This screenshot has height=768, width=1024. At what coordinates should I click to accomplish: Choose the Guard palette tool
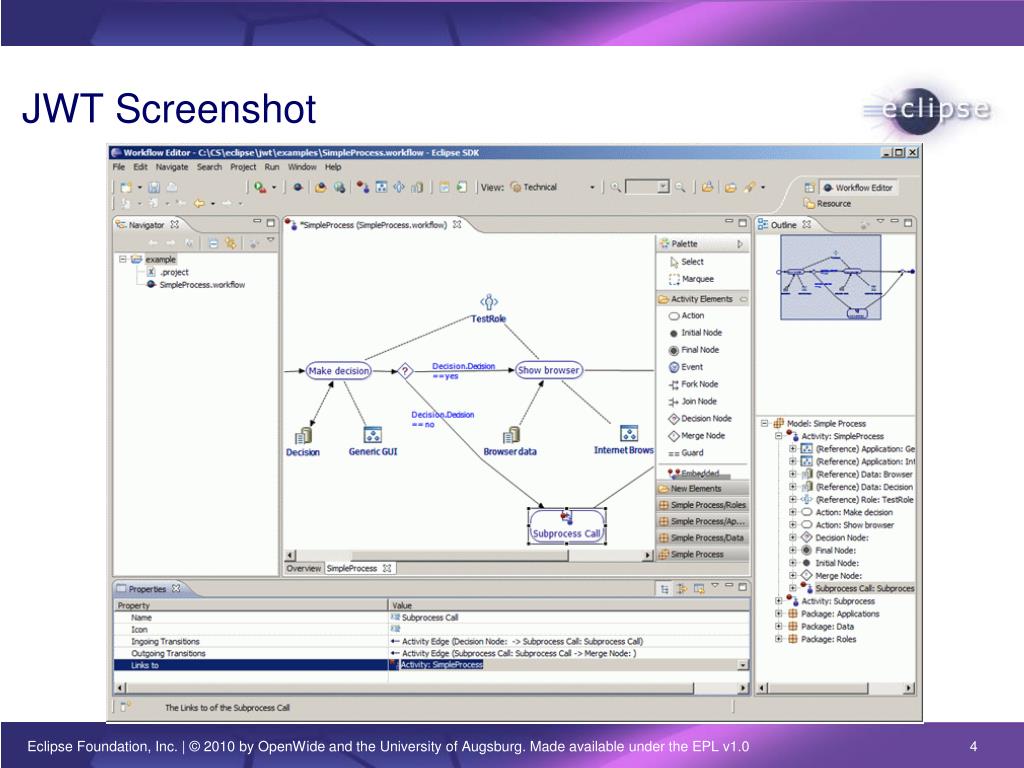click(686, 453)
